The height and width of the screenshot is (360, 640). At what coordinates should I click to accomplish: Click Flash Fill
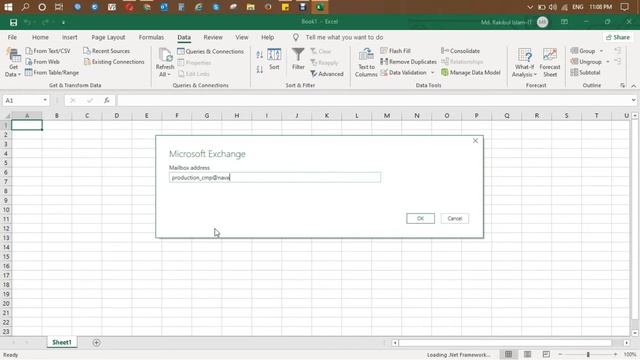click(x=396, y=51)
